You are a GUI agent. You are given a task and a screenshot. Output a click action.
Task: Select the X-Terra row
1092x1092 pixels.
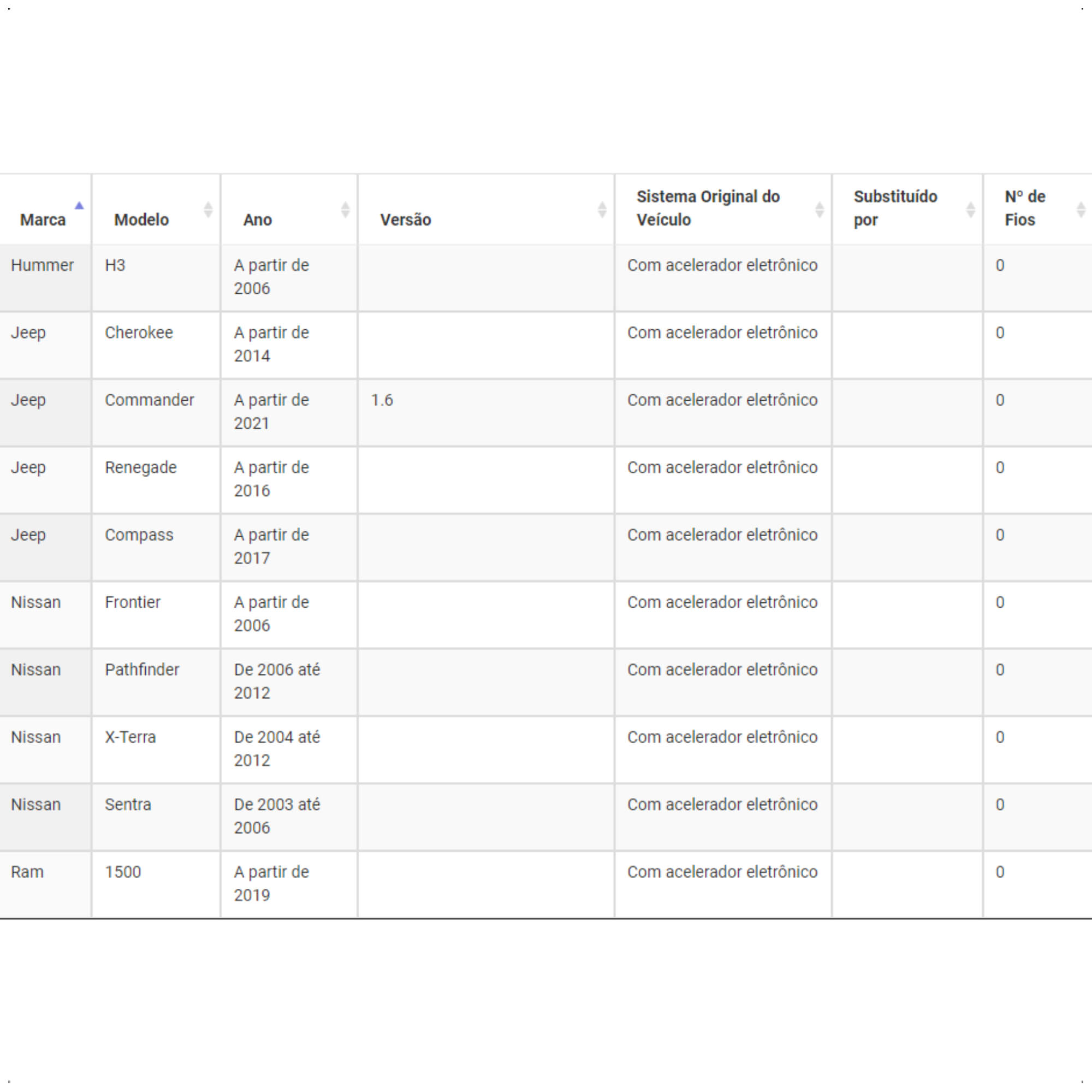click(546, 750)
